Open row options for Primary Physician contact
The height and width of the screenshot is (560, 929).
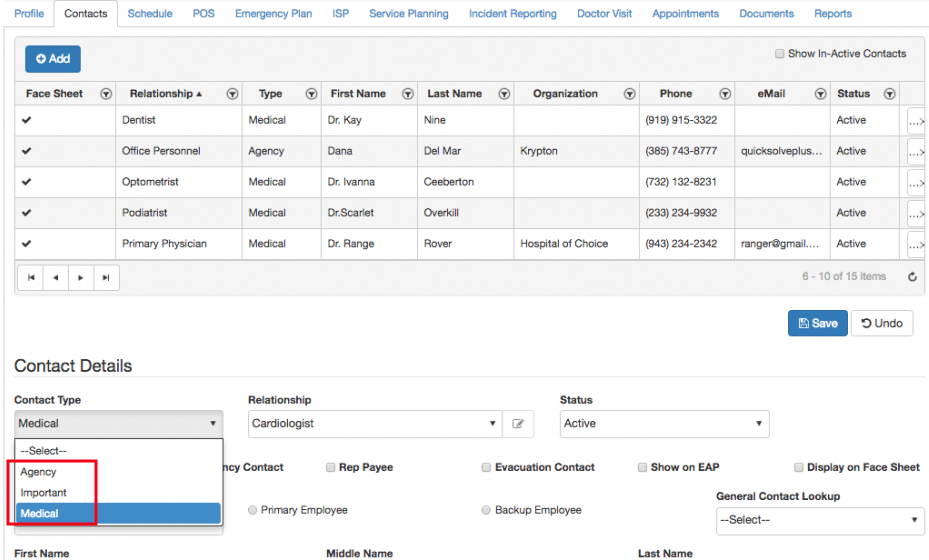point(916,245)
